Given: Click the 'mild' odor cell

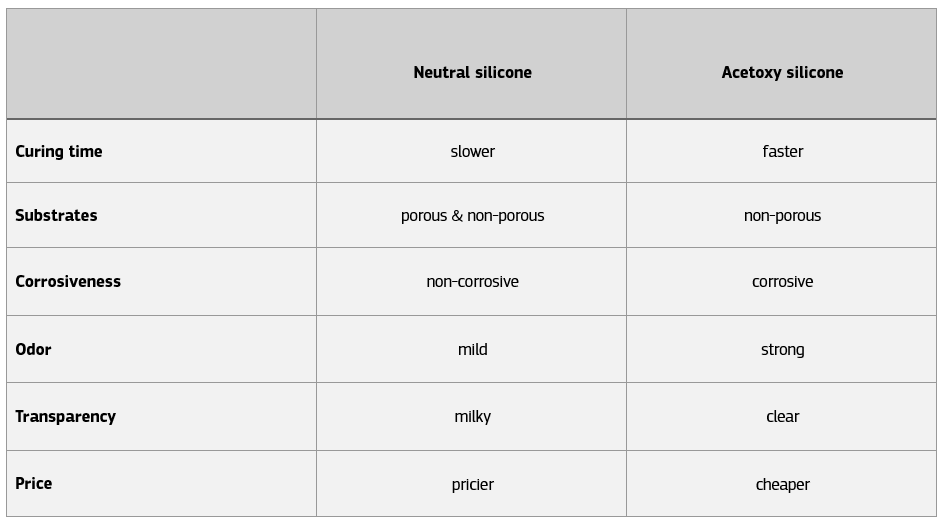Looking at the screenshot, I should coord(472,349).
